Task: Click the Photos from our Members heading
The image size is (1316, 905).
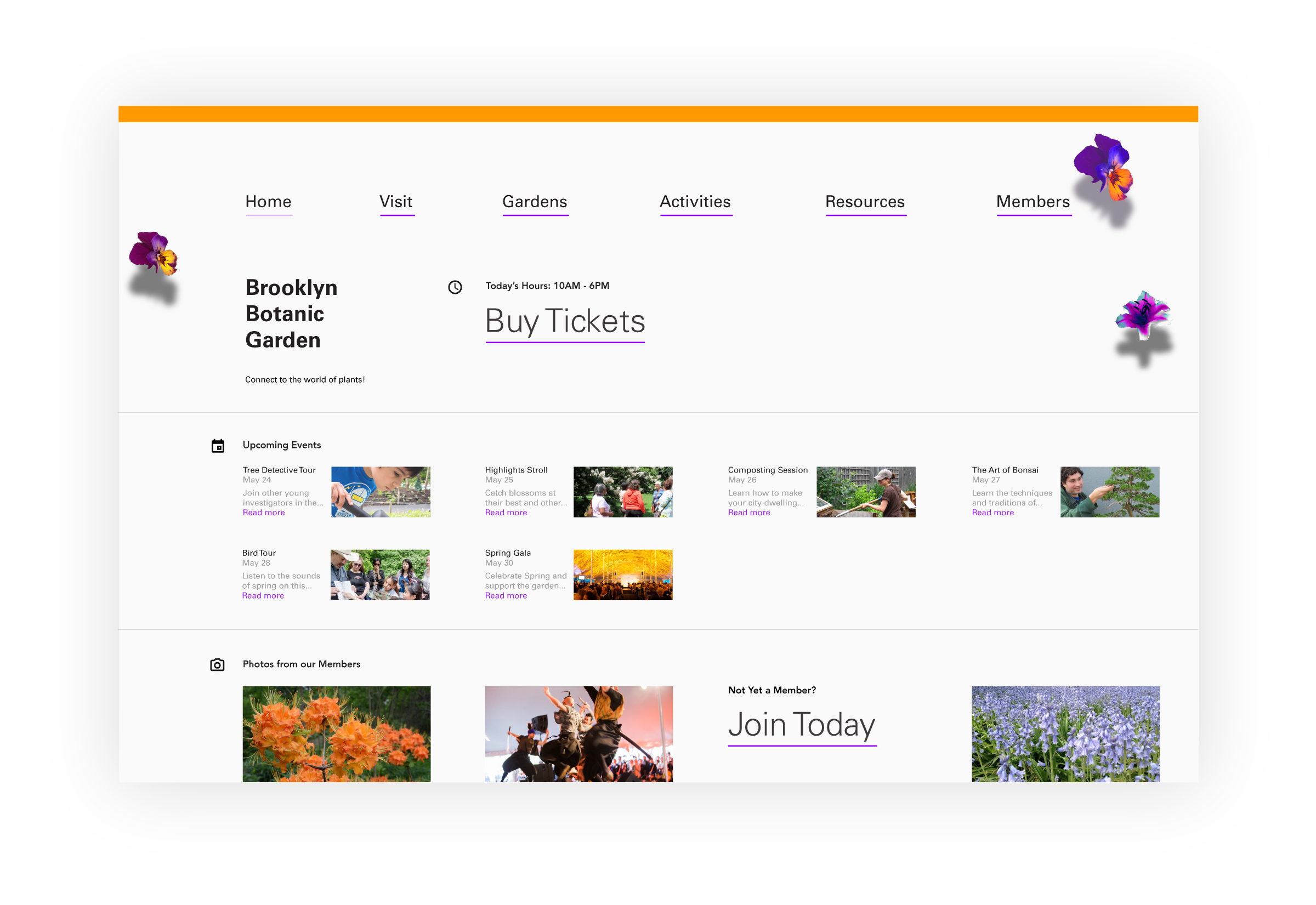Action: (x=302, y=664)
